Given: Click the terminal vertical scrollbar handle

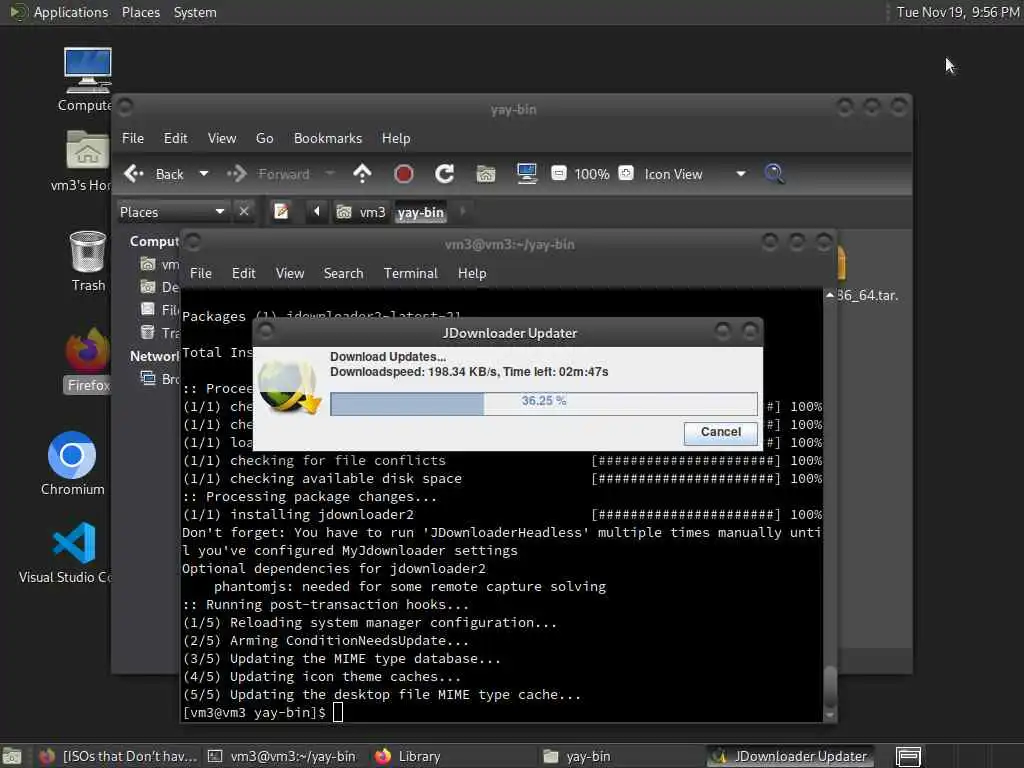Looking at the screenshot, I should click(830, 687).
